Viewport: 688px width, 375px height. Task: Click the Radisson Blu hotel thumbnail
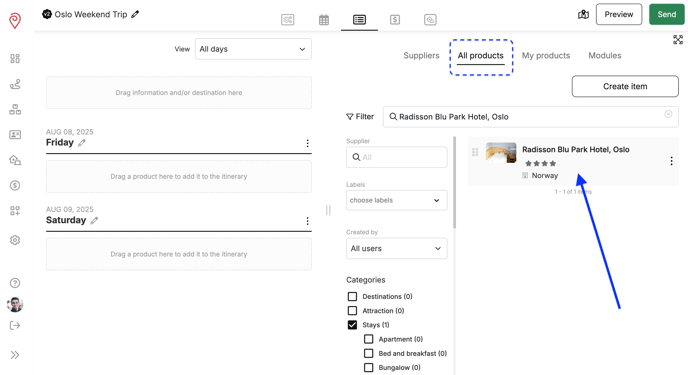coord(501,153)
